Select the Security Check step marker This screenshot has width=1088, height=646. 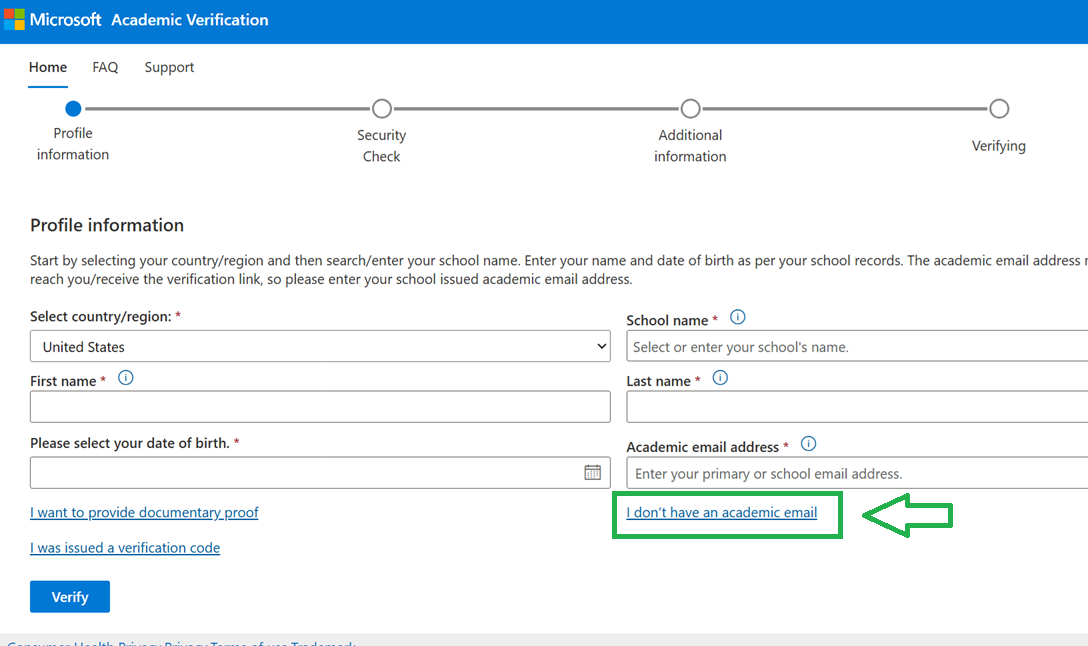click(x=382, y=109)
